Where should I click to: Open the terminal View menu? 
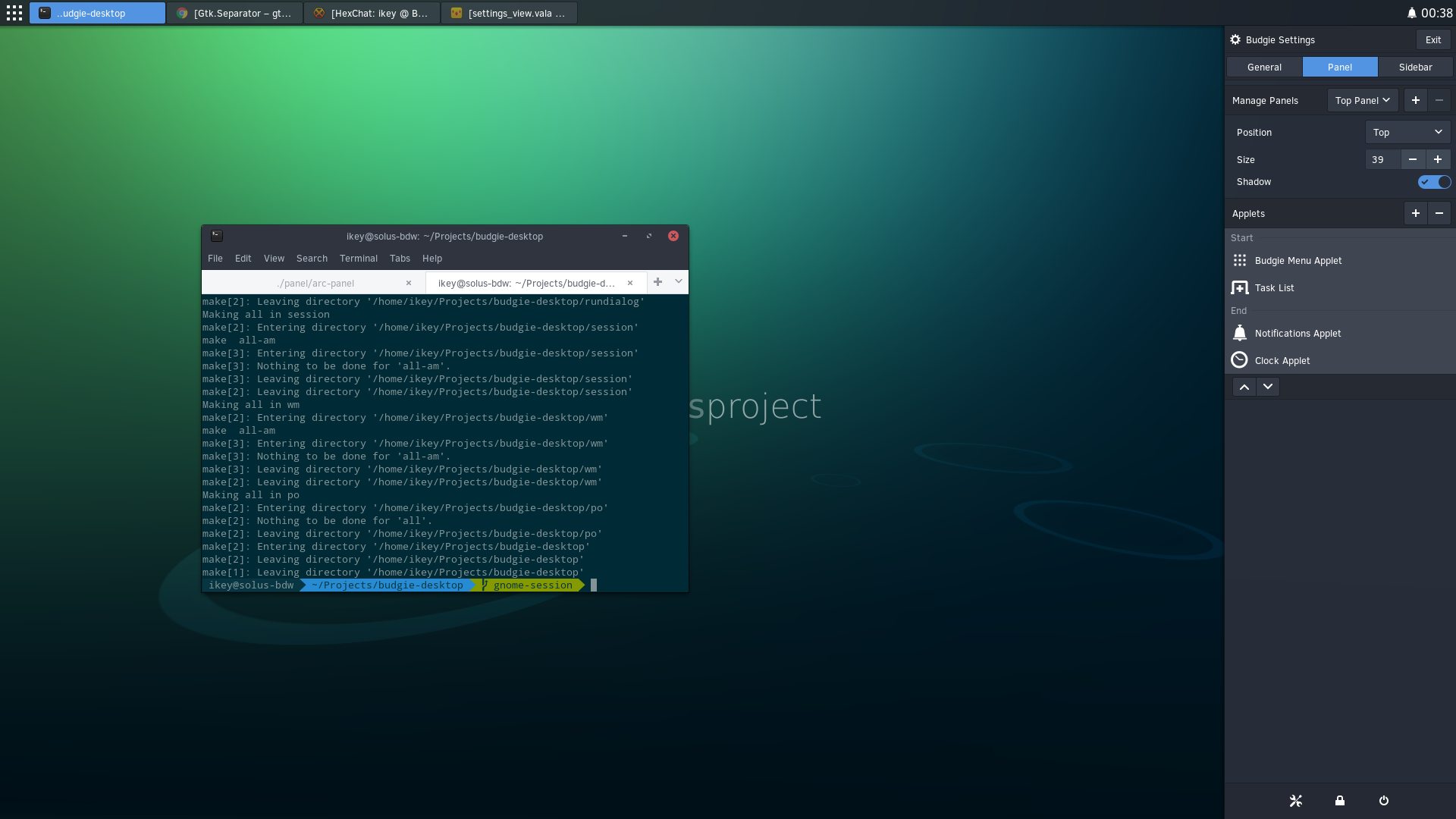[x=274, y=259]
